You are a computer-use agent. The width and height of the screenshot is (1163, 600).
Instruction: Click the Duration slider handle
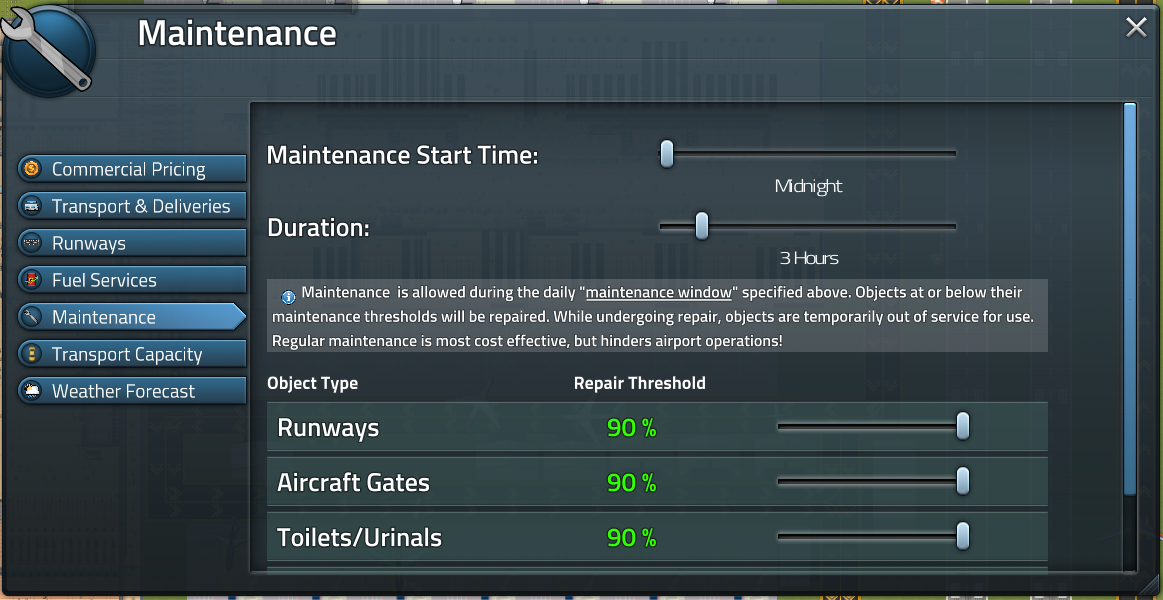[x=701, y=226]
